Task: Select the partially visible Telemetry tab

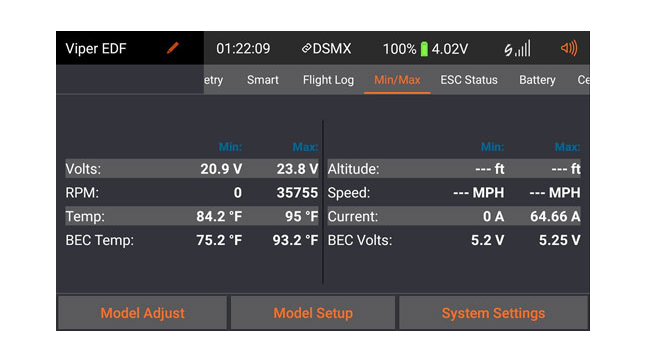Action: pyautogui.click(x=213, y=80)
